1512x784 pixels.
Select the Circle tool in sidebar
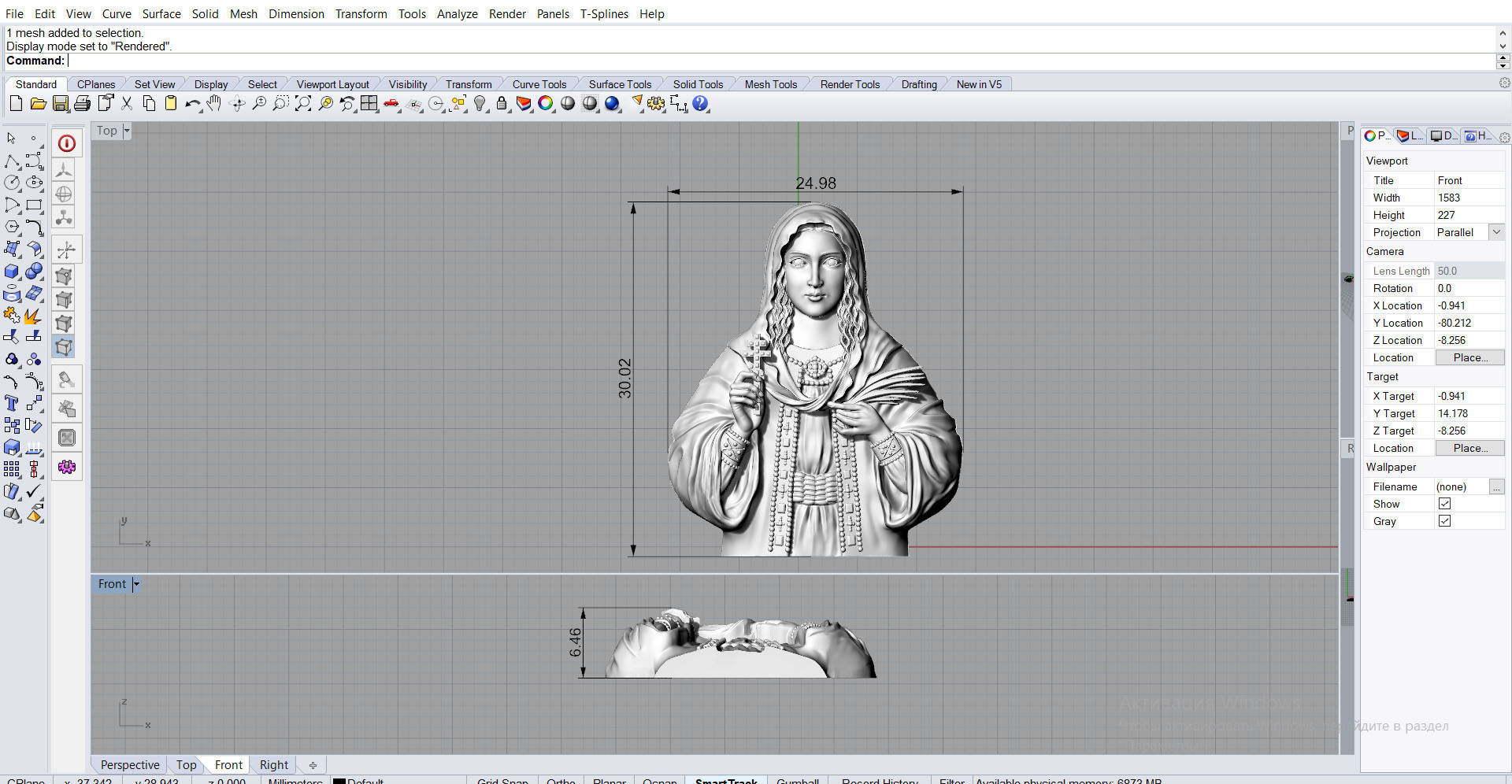click(12, 183)
